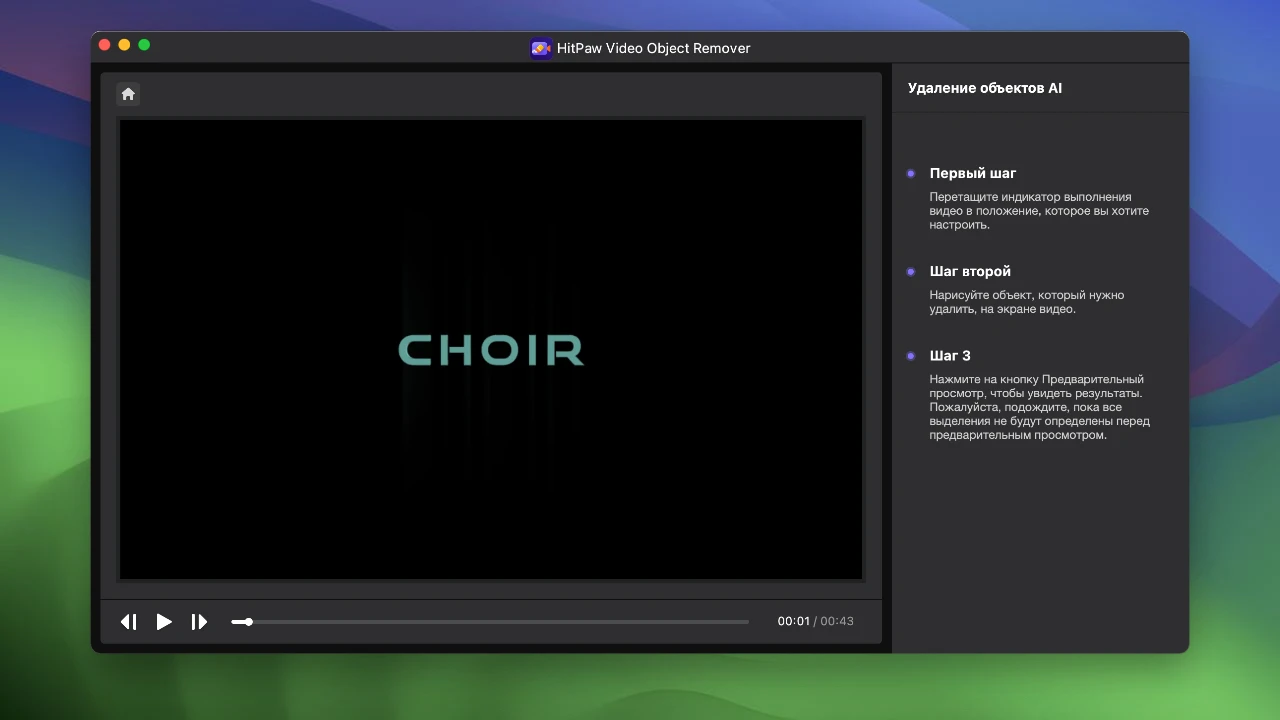Click the current time 00:01 label
The image size is (1280, 720).
click(793, 621)
